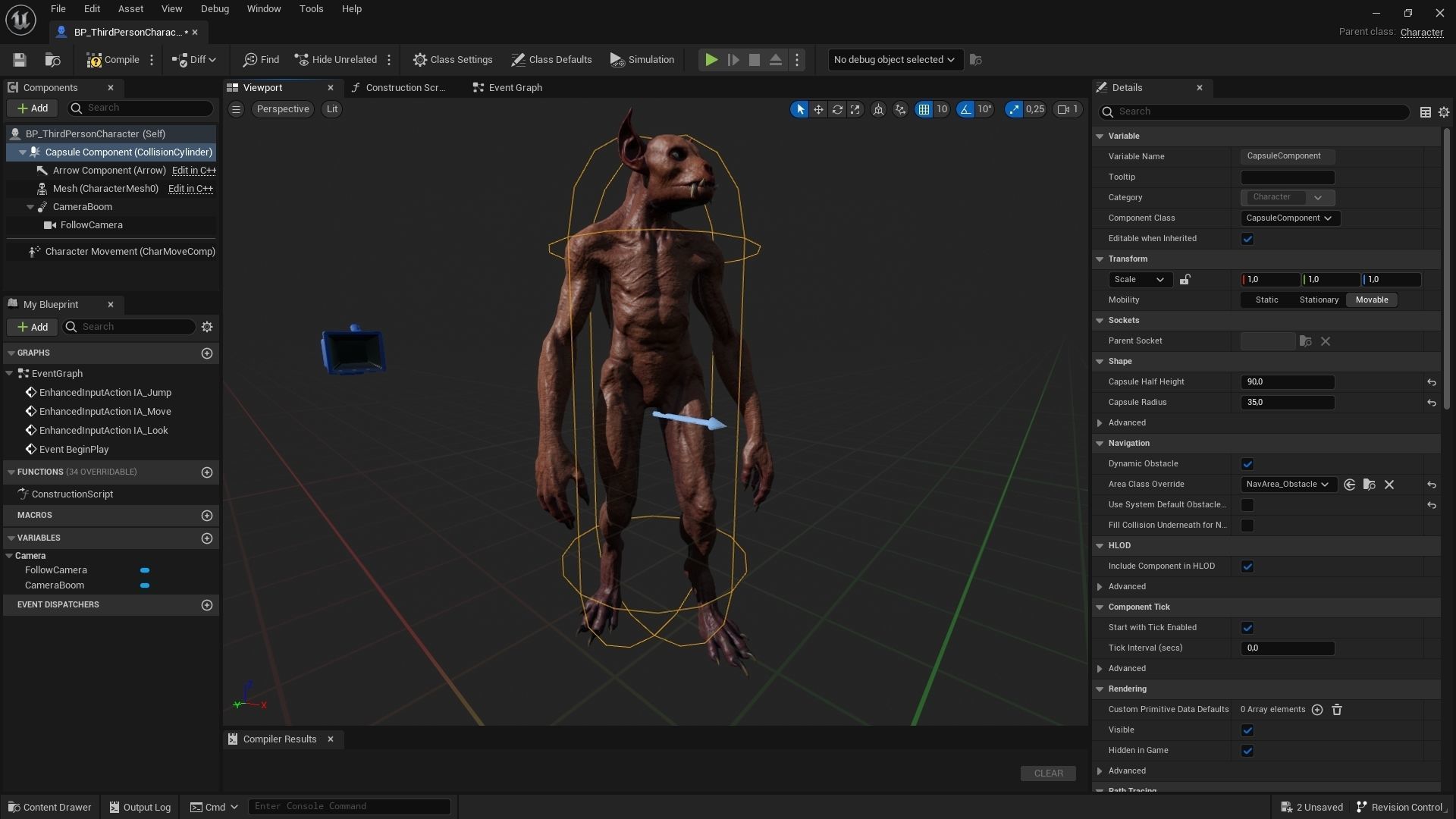Image resolution: width=1456 pixels, height=819 pixels.
Task: Open the File menu
Action: [x=58, y=9]
